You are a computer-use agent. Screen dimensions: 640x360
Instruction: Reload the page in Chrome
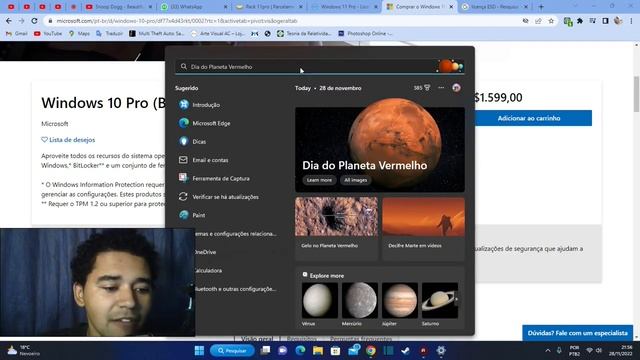(x=34, y=20)
